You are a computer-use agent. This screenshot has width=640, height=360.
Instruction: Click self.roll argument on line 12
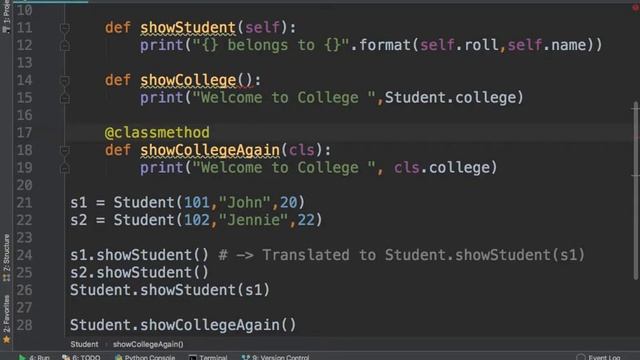click(459, 45)
